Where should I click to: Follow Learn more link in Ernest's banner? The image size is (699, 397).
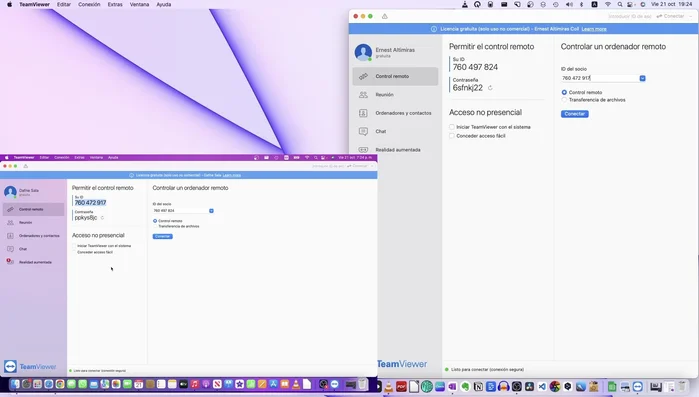(594, 29)
